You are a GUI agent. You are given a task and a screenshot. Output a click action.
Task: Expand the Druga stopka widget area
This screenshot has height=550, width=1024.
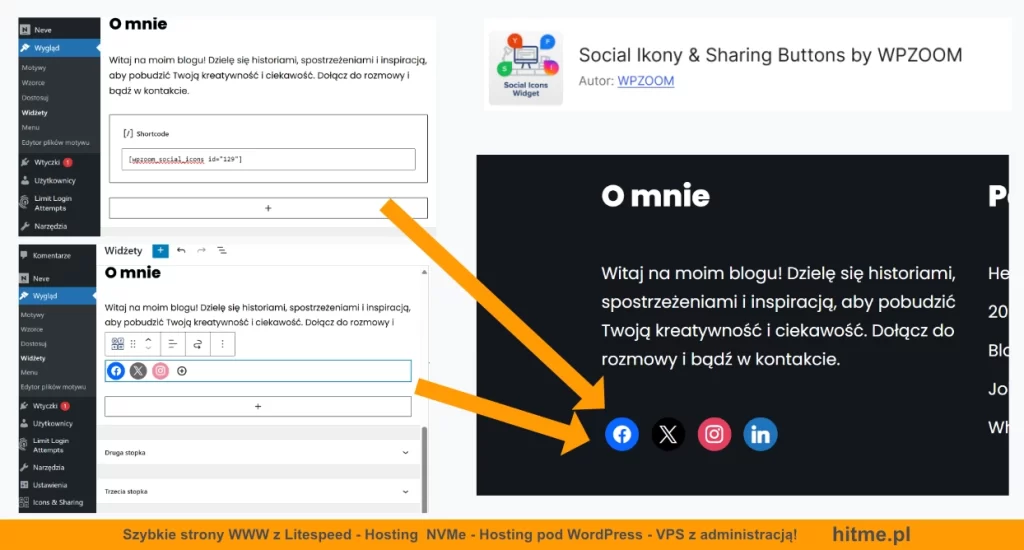pyautogui.click(x=405, y=452)
